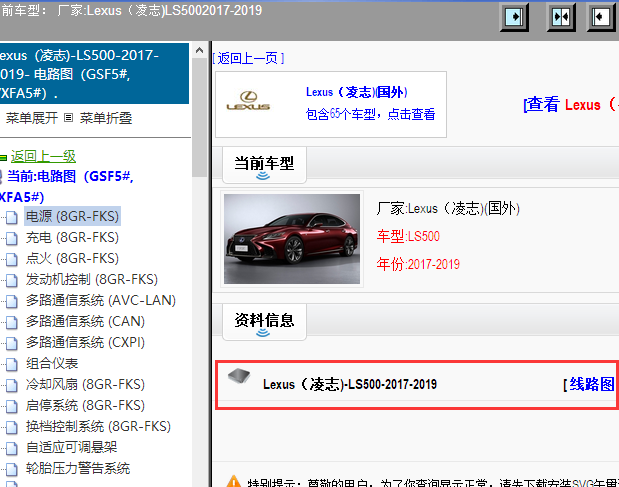The width and height of the screenshot is (619, 487).
Task: Open 启停系统 (8GR-FKS) tree item
Action: coord(86,405)
